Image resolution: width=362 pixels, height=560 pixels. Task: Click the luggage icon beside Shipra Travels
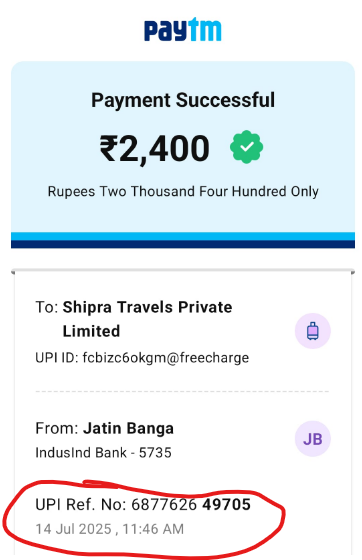point(313,331)
